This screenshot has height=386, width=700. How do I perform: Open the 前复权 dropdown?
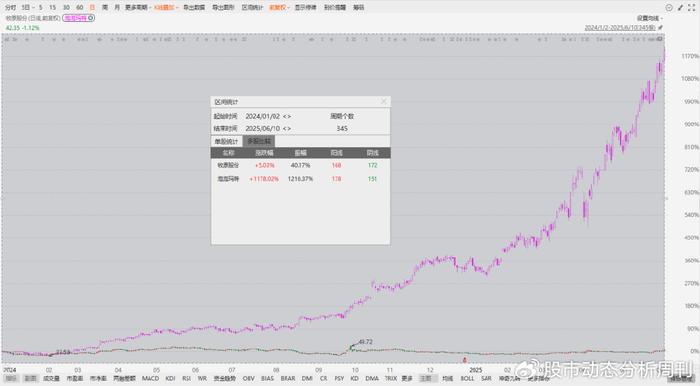(x=279, y=8)
